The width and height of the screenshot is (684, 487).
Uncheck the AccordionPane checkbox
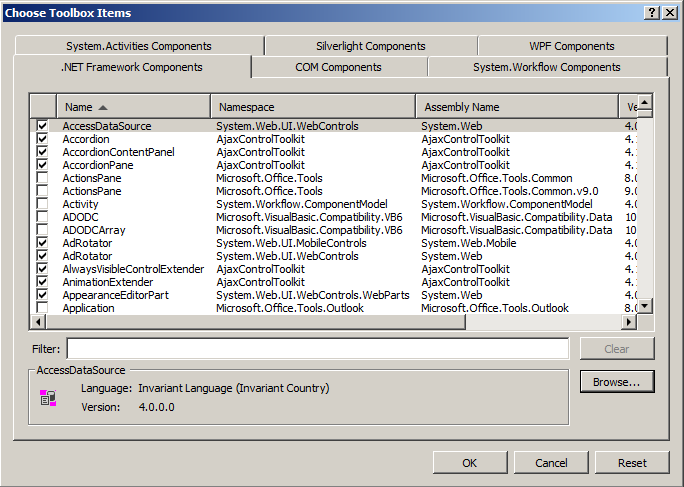pos(42,165)
